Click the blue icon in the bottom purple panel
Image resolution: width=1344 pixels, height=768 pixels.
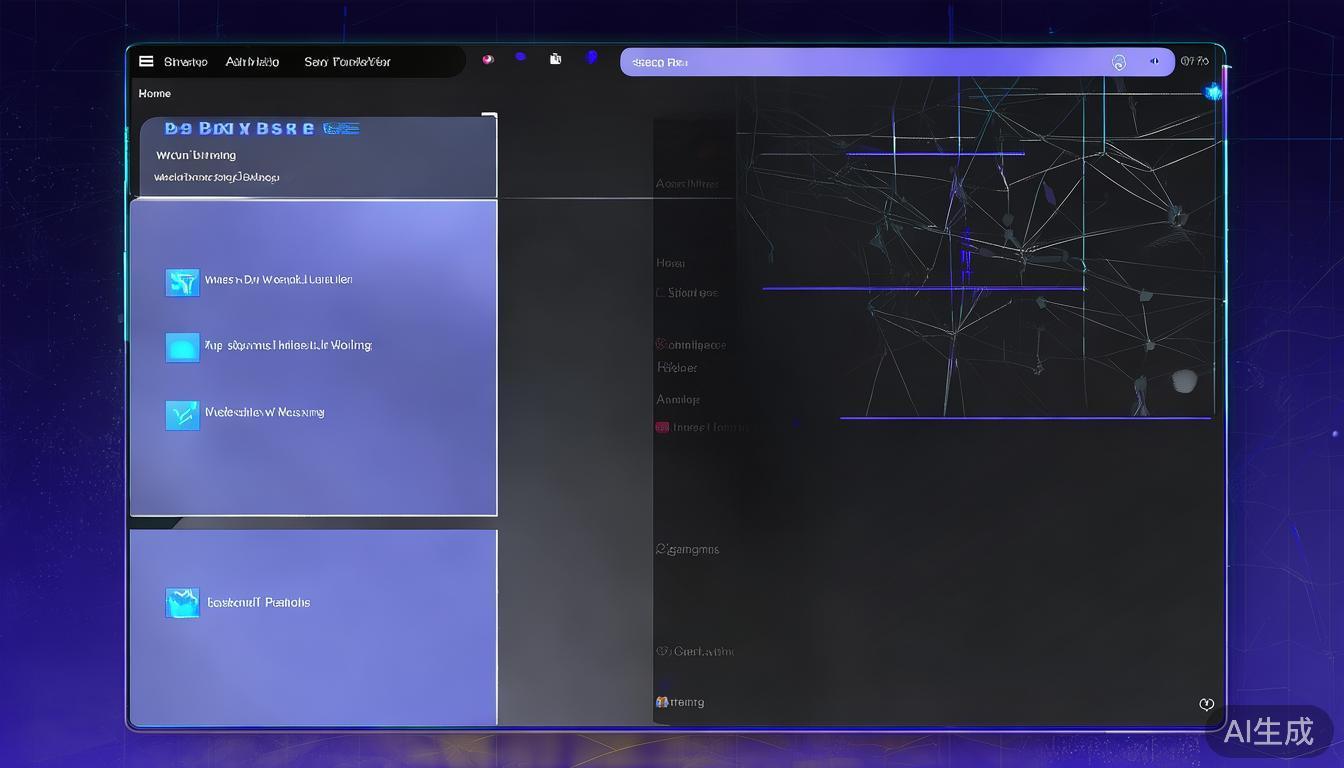(x=182, y=602)
